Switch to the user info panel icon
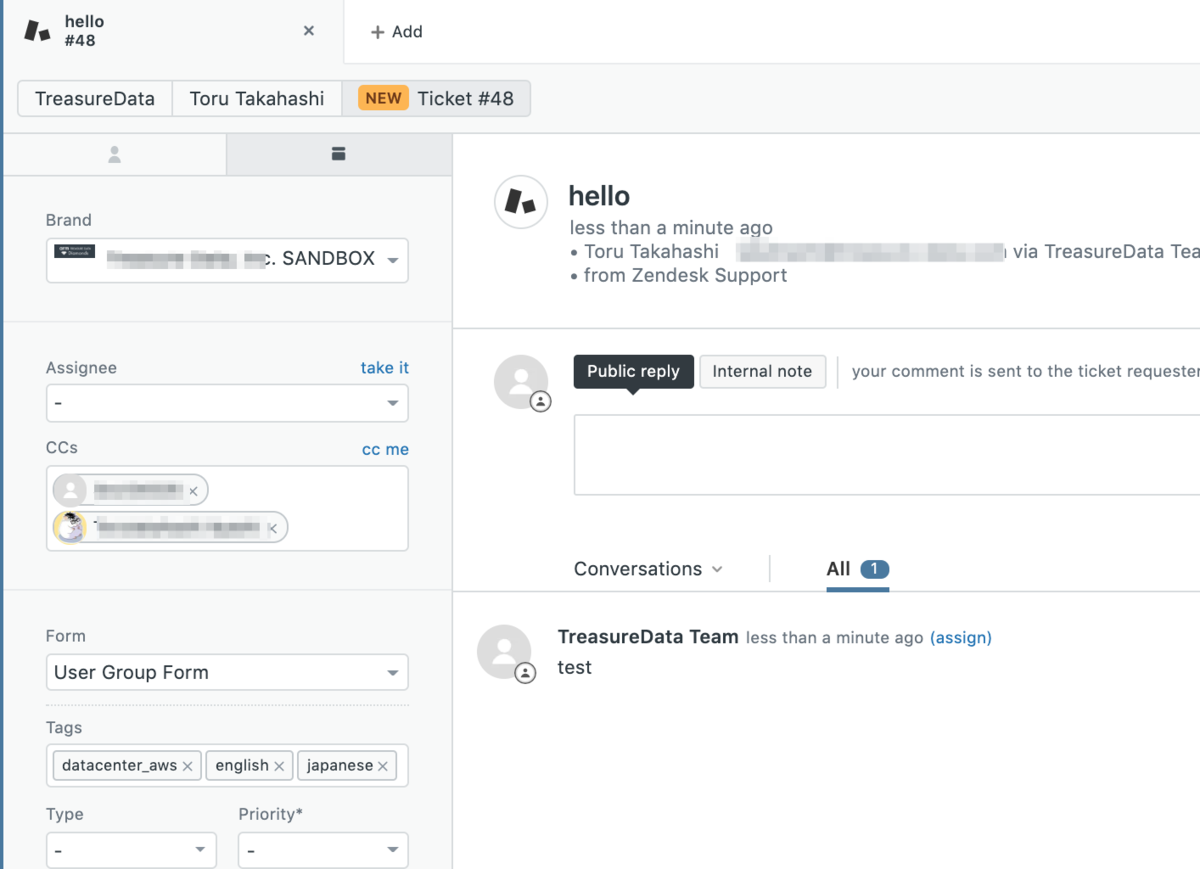The image size is (1200, 869). tap(115, 154)
